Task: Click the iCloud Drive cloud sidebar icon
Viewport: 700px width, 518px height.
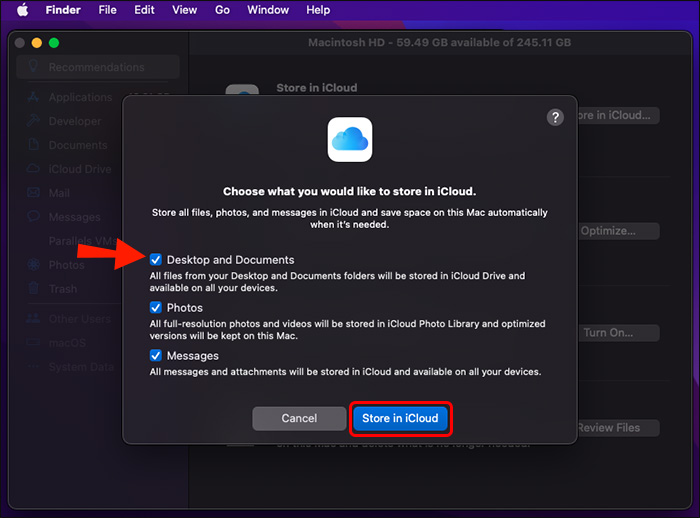Action: [x=33, y=169]
